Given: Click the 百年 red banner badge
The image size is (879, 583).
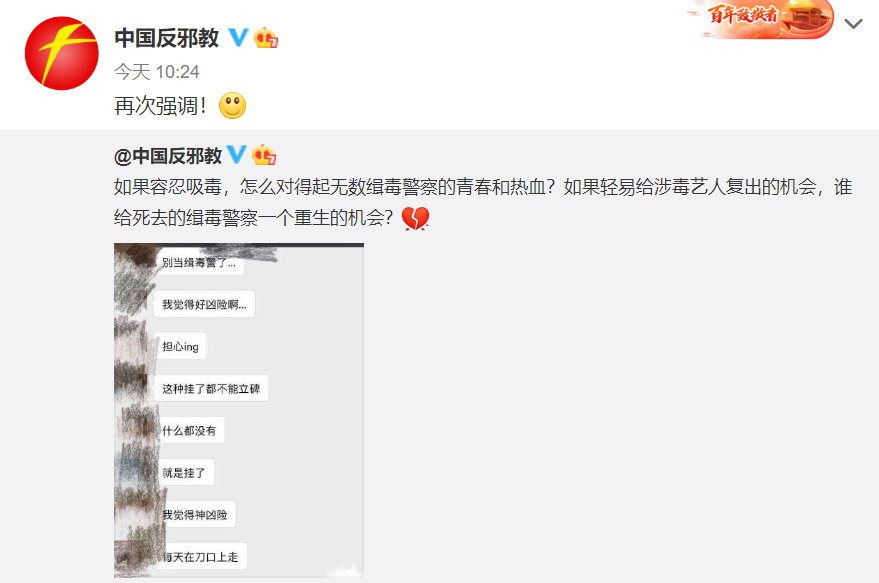Looking at the screenshot, I should [x=760, y=19].
